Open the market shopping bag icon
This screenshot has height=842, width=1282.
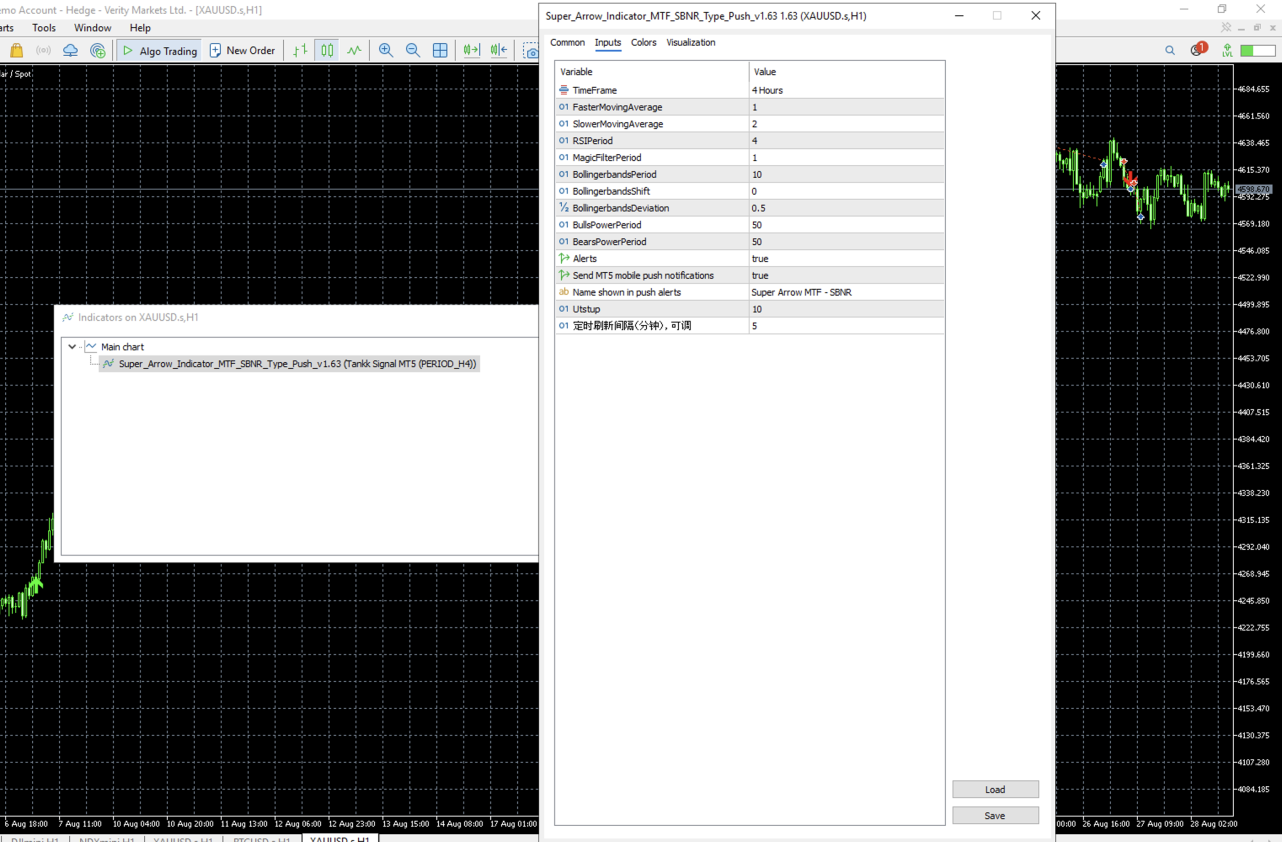pyautogui.click(x=16, y=50)
